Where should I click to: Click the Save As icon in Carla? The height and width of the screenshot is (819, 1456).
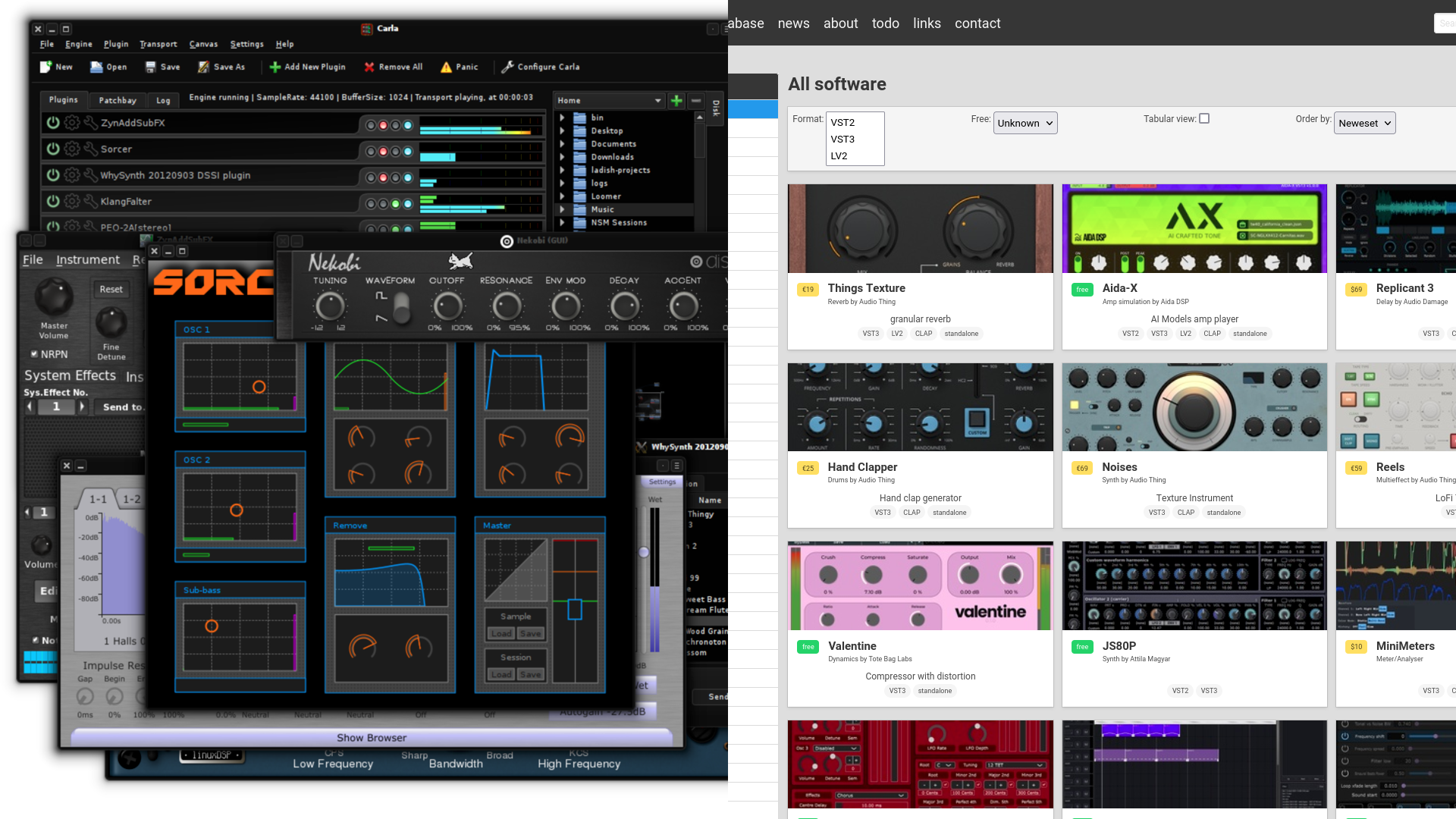(203, 67)
